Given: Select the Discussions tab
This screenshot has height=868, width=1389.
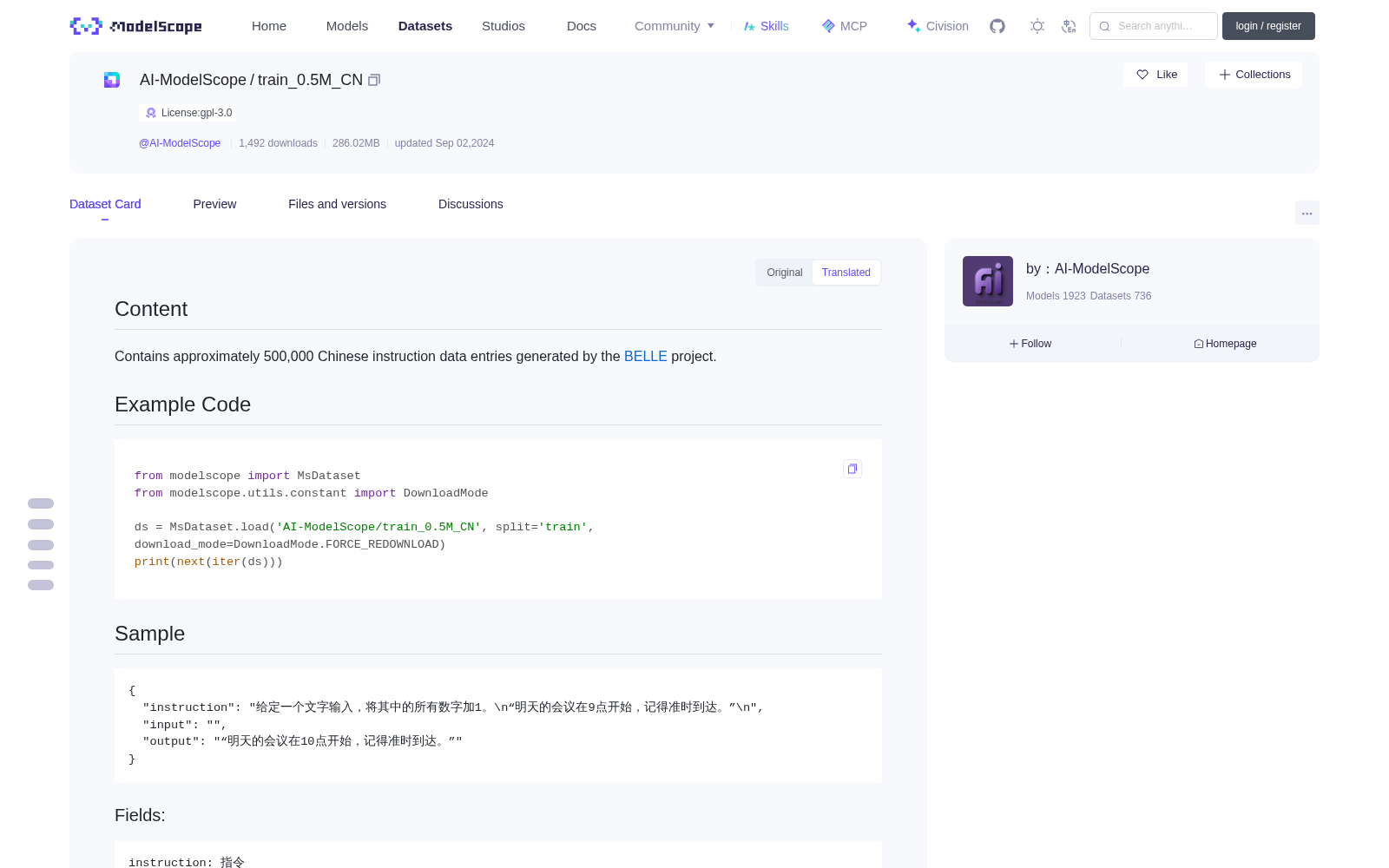Looking at the screenshot, I should point(471,204).
